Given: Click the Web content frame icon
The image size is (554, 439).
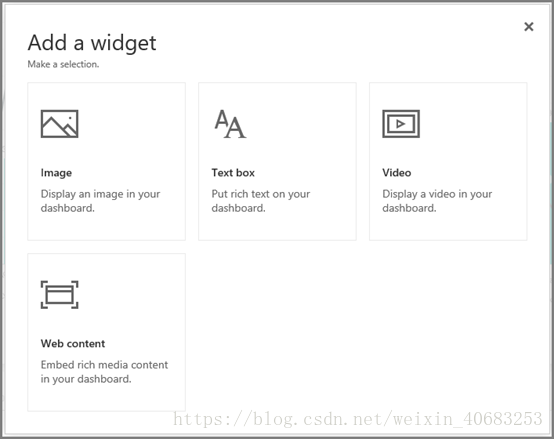Looking at the screenshot, I should click(x=59, y=295).
